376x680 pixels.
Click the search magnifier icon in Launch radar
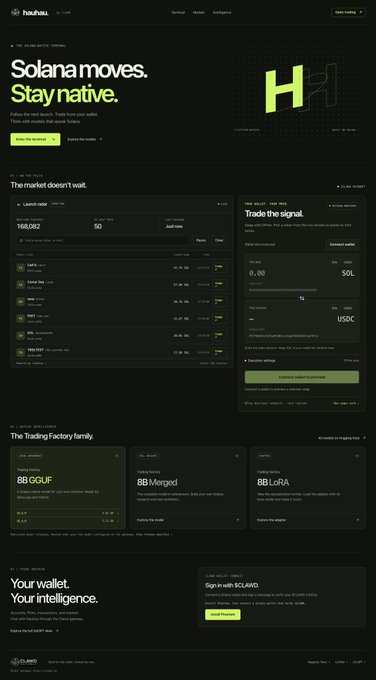(x=21, y=240)
